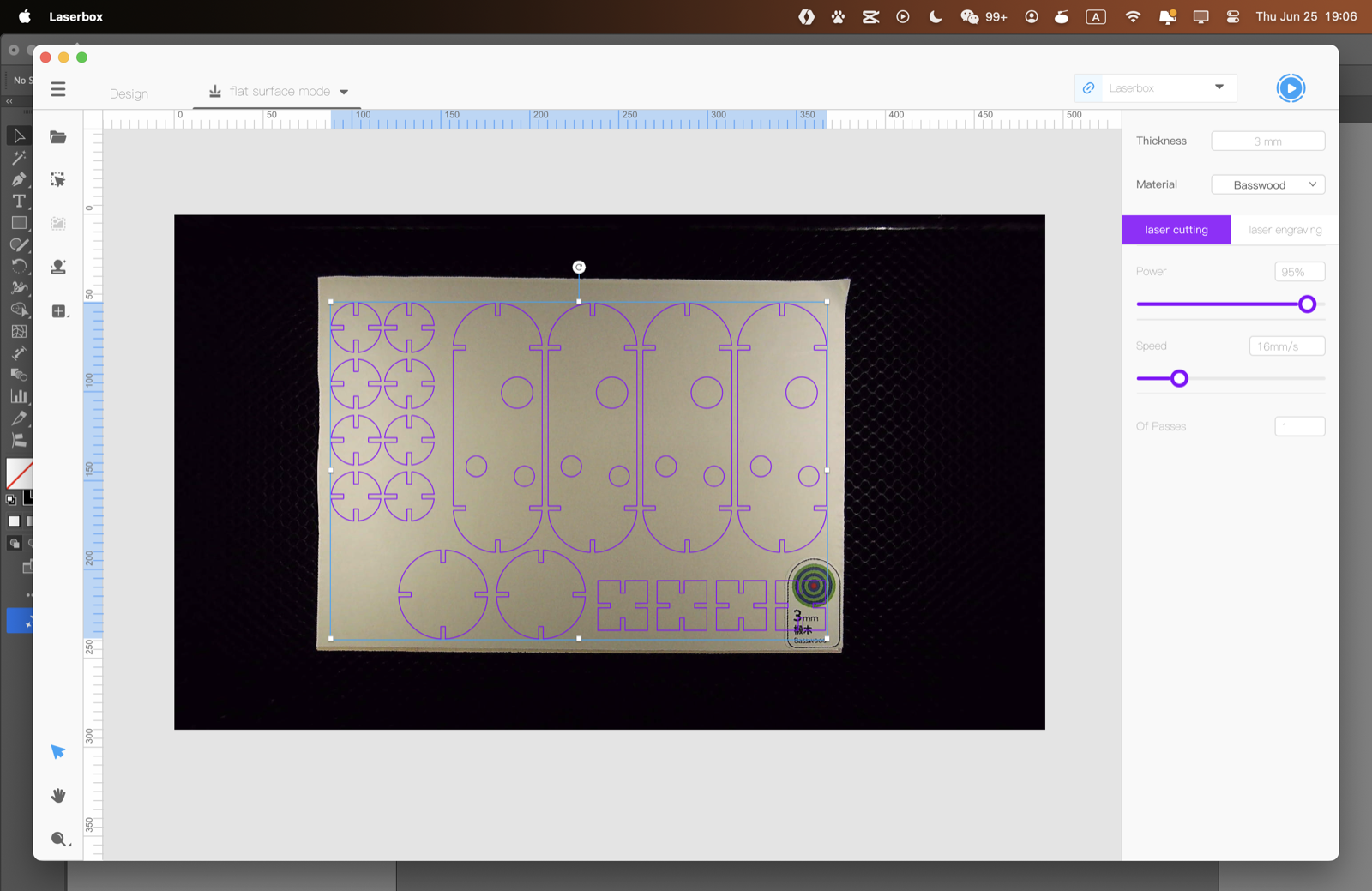Click the Speed 16mm/s input field

click(1286, 346)
